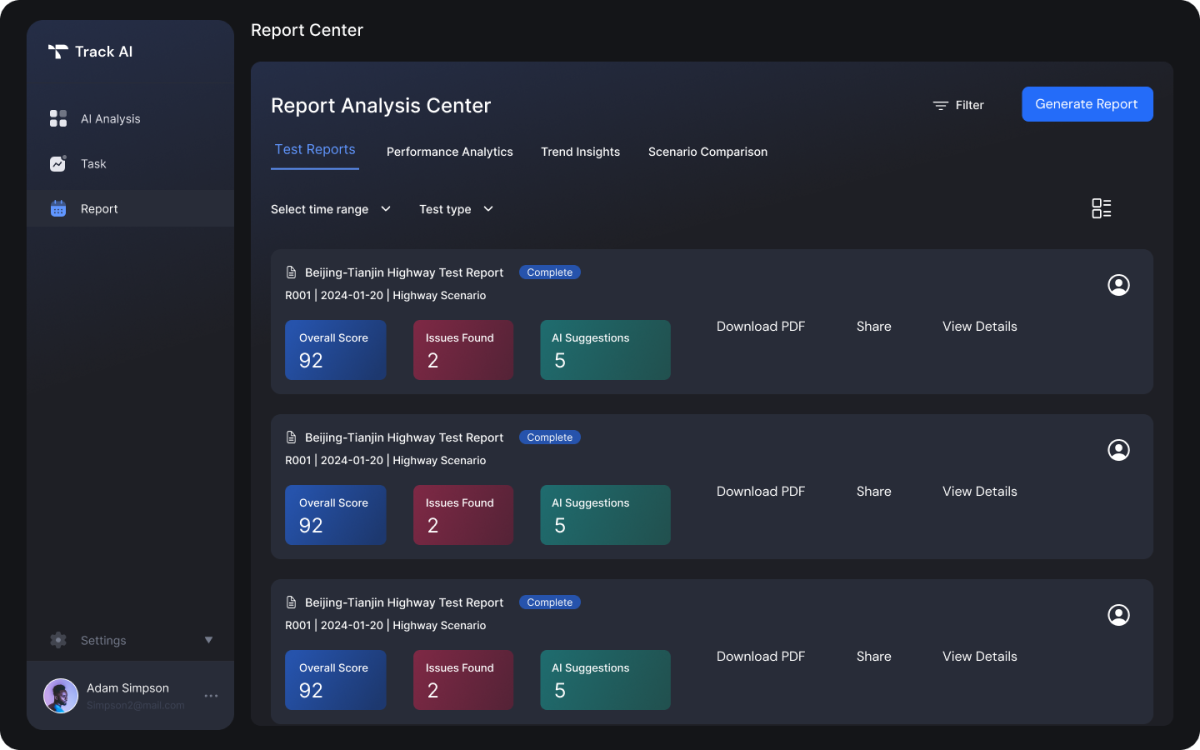This screenshot has height=750, width=1200.
Task: Select Report in the sidebar
Action: 130,209
